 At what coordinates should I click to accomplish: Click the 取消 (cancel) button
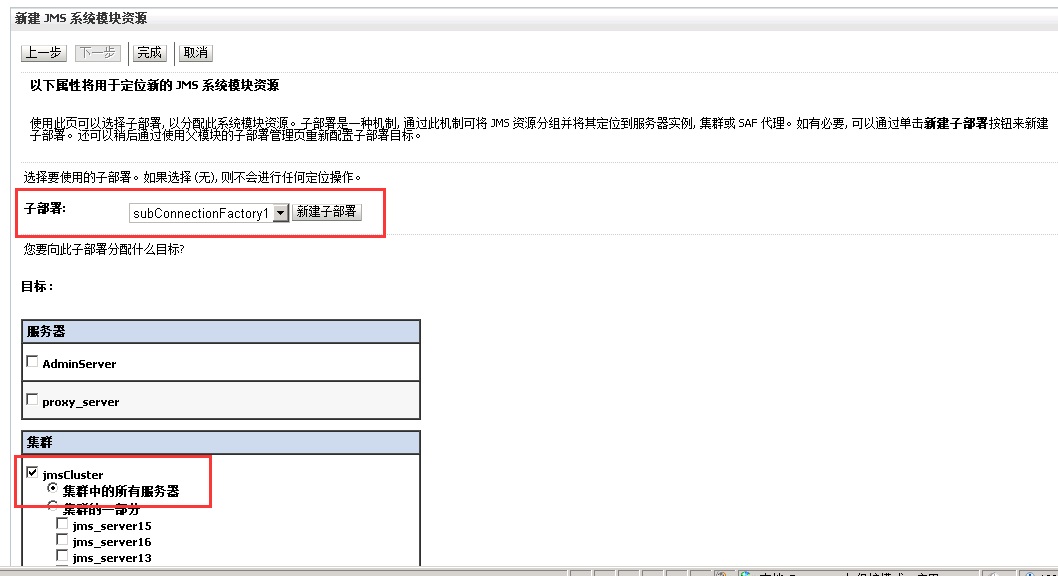[x=196, y=53]
